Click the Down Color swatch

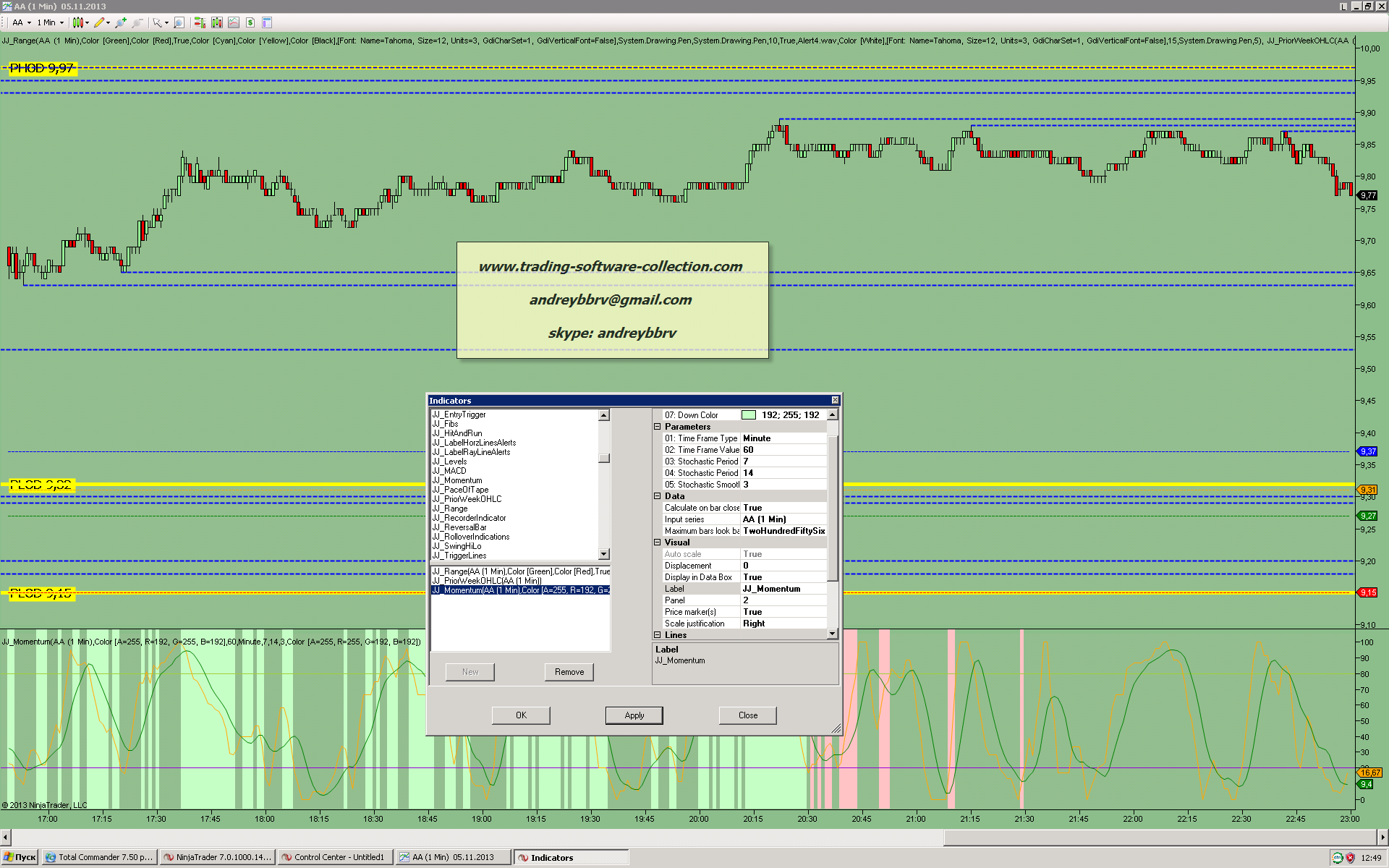[749, 415]
